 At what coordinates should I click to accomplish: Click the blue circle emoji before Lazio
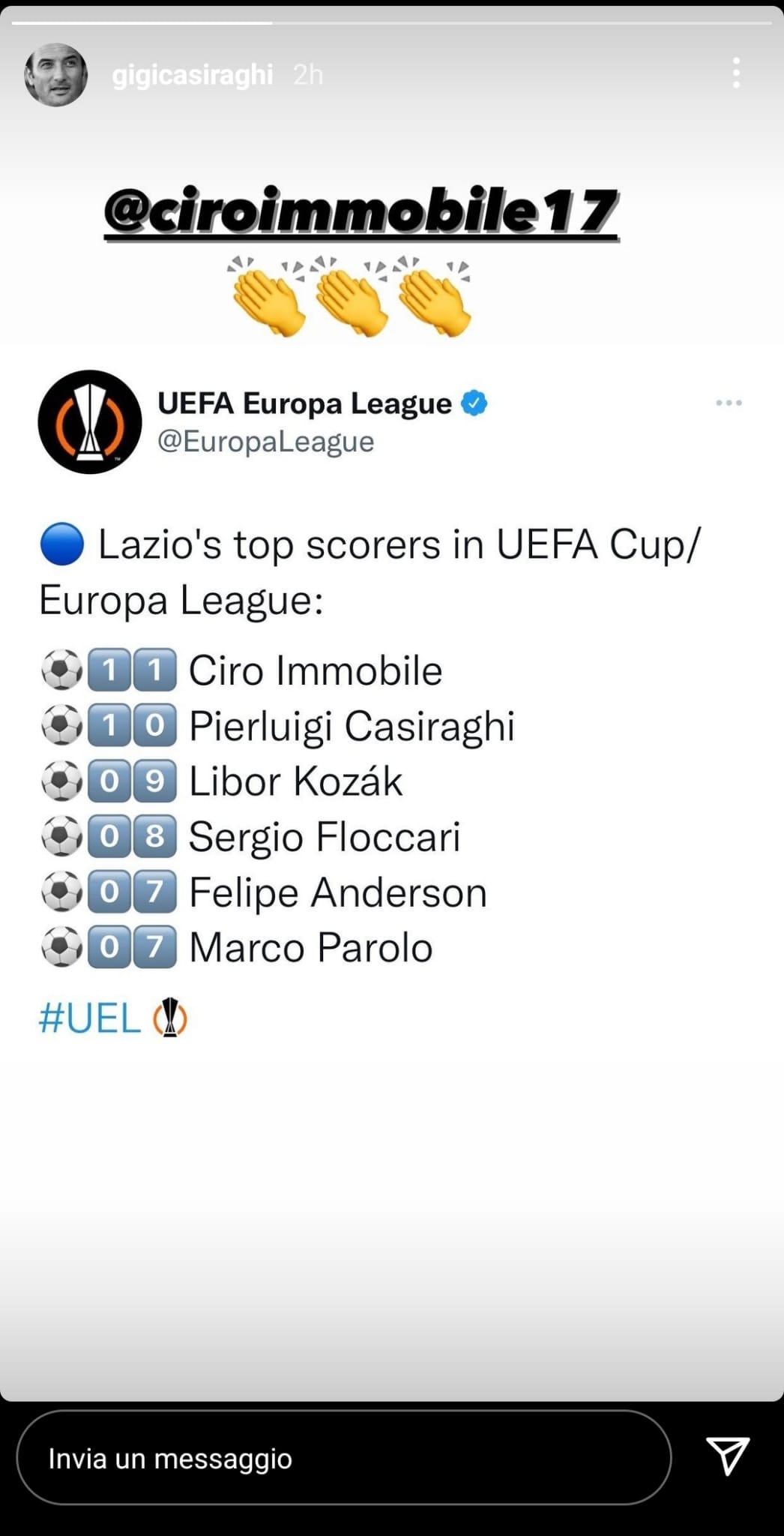62,544
